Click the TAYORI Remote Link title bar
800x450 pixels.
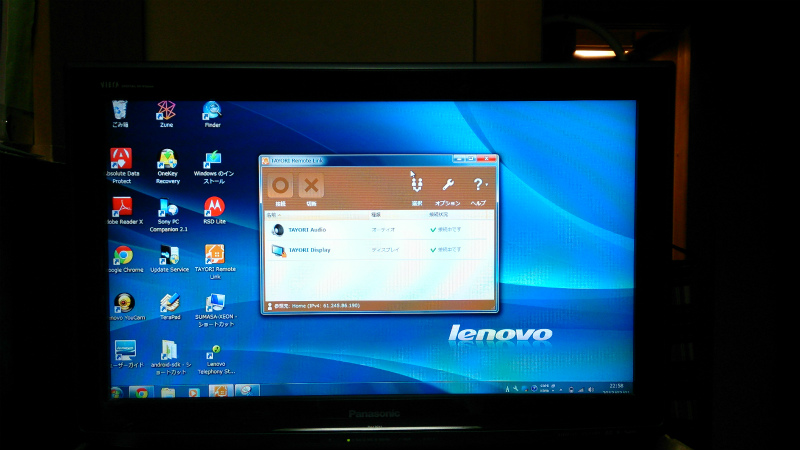click(357, 160)
